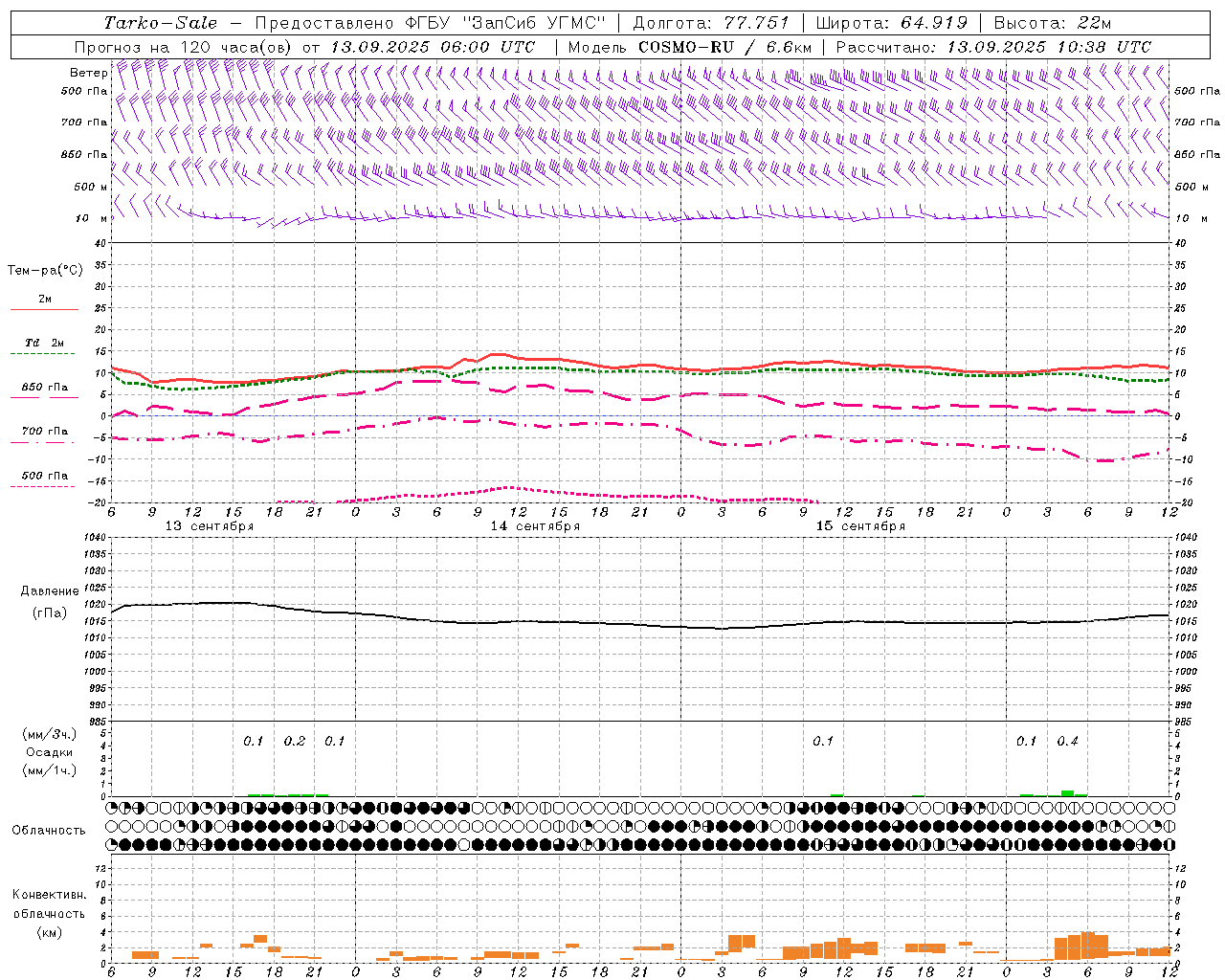This screenshot has width=1225, height=980.
Task: Click the "15 сентября" date label
Action: pos(860,526)
